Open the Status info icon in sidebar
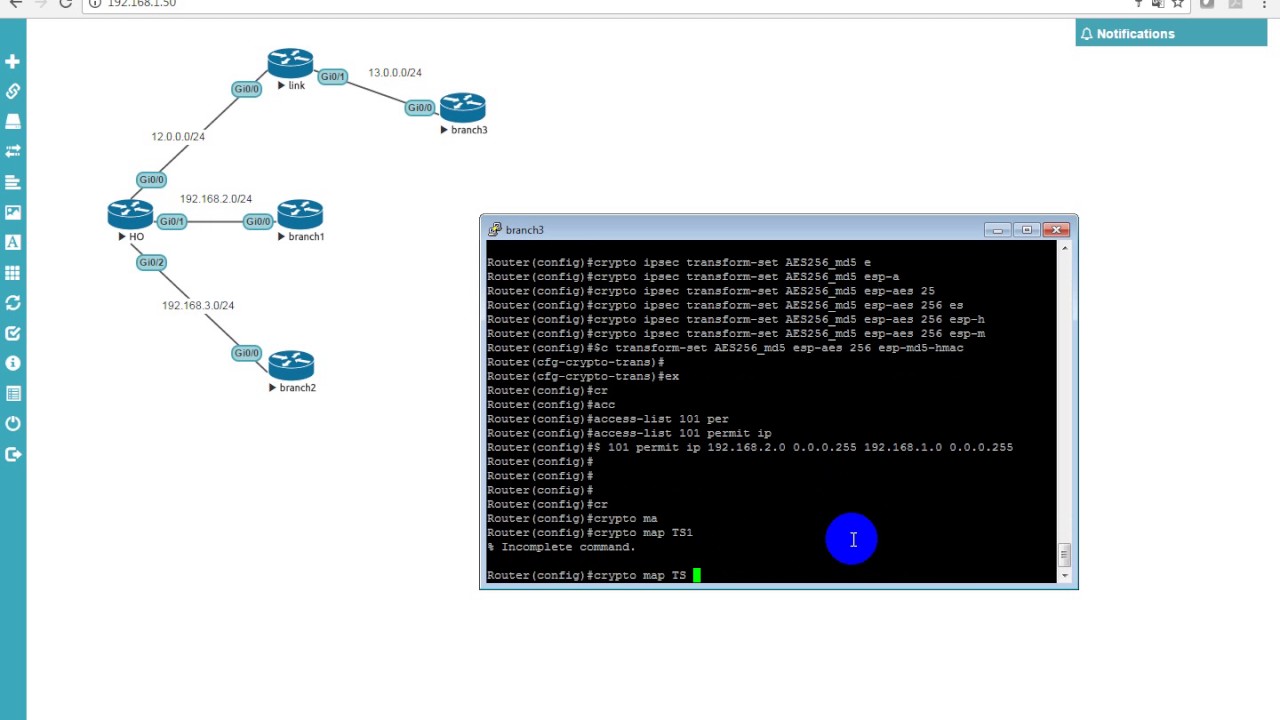 pyautogui.click(x=13, y=363)
